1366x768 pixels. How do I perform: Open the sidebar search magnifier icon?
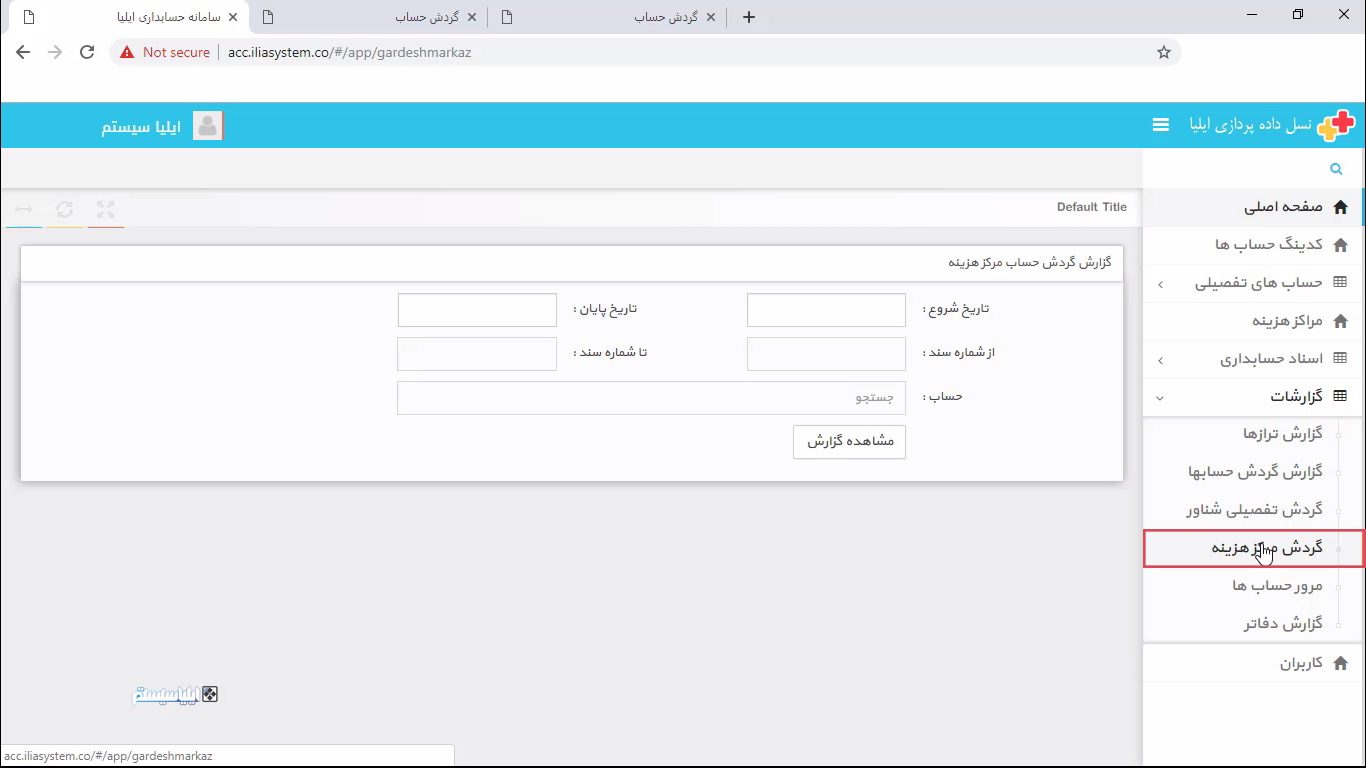tap(1336, 168)
